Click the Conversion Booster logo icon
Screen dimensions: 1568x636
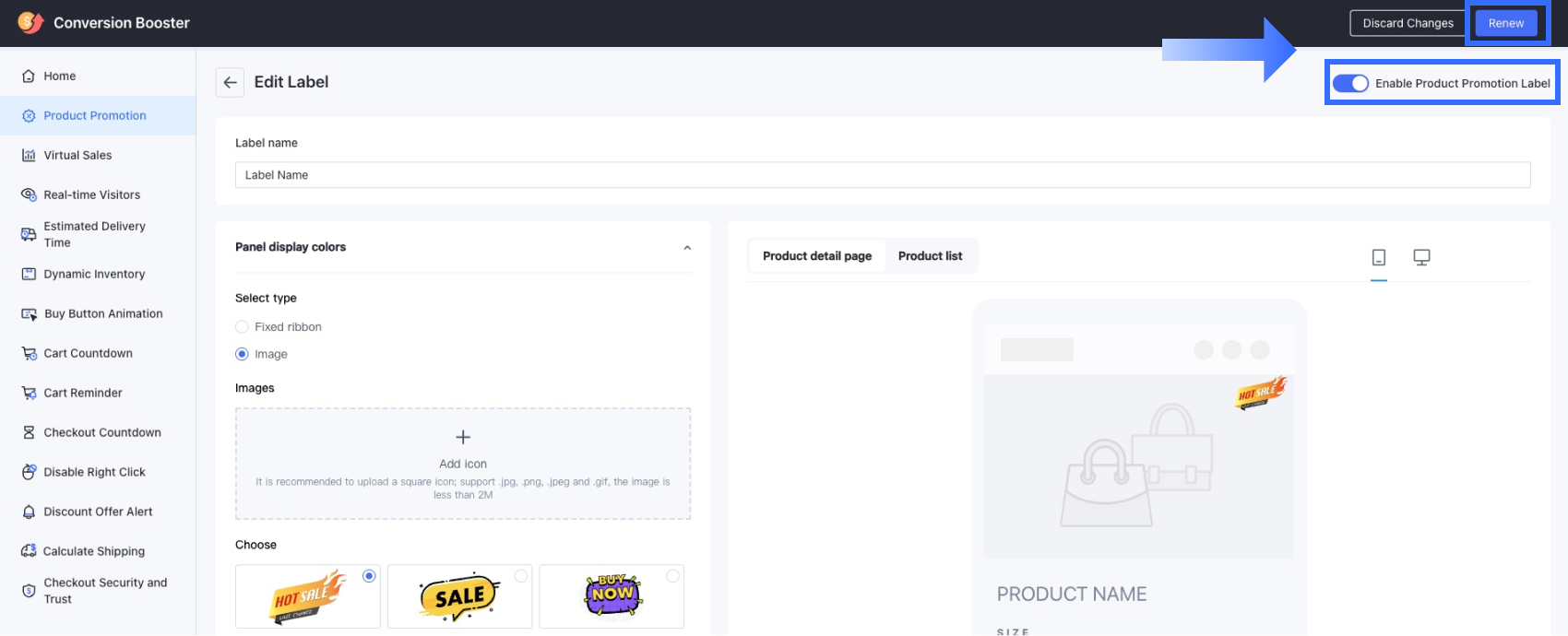[30, 22]
